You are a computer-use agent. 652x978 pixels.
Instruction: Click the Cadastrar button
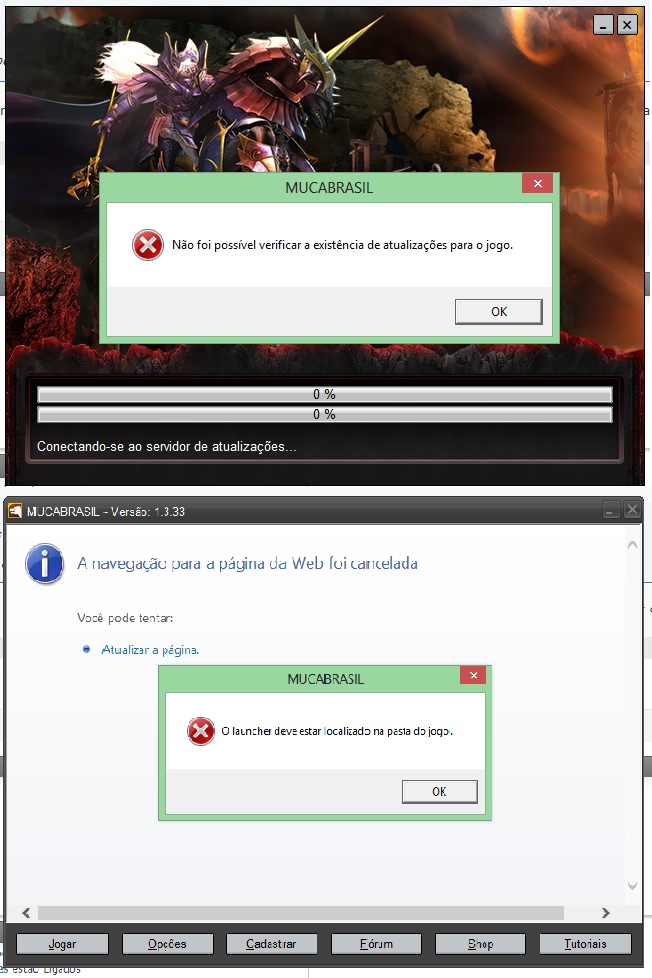click(x=271, y=944)
